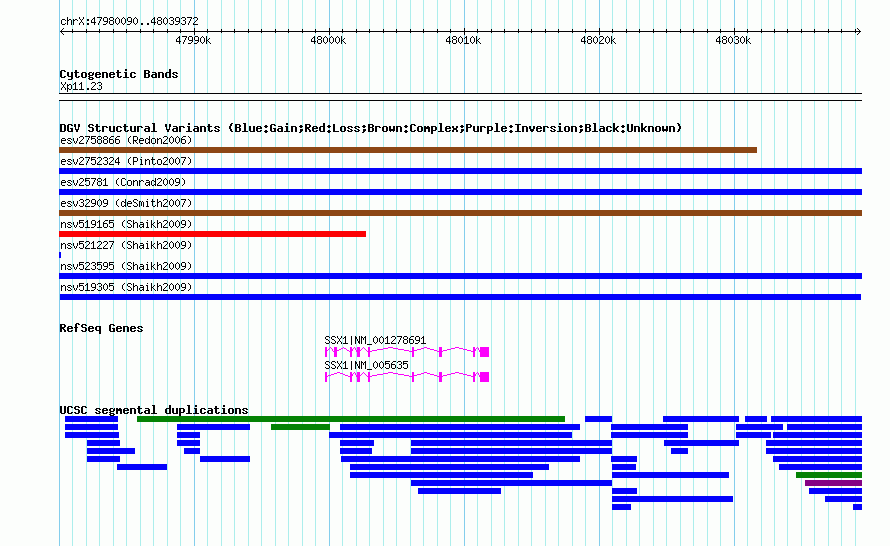
Task: Click the magenta NM_001278691 gene model
Action: tap(406, 352)
